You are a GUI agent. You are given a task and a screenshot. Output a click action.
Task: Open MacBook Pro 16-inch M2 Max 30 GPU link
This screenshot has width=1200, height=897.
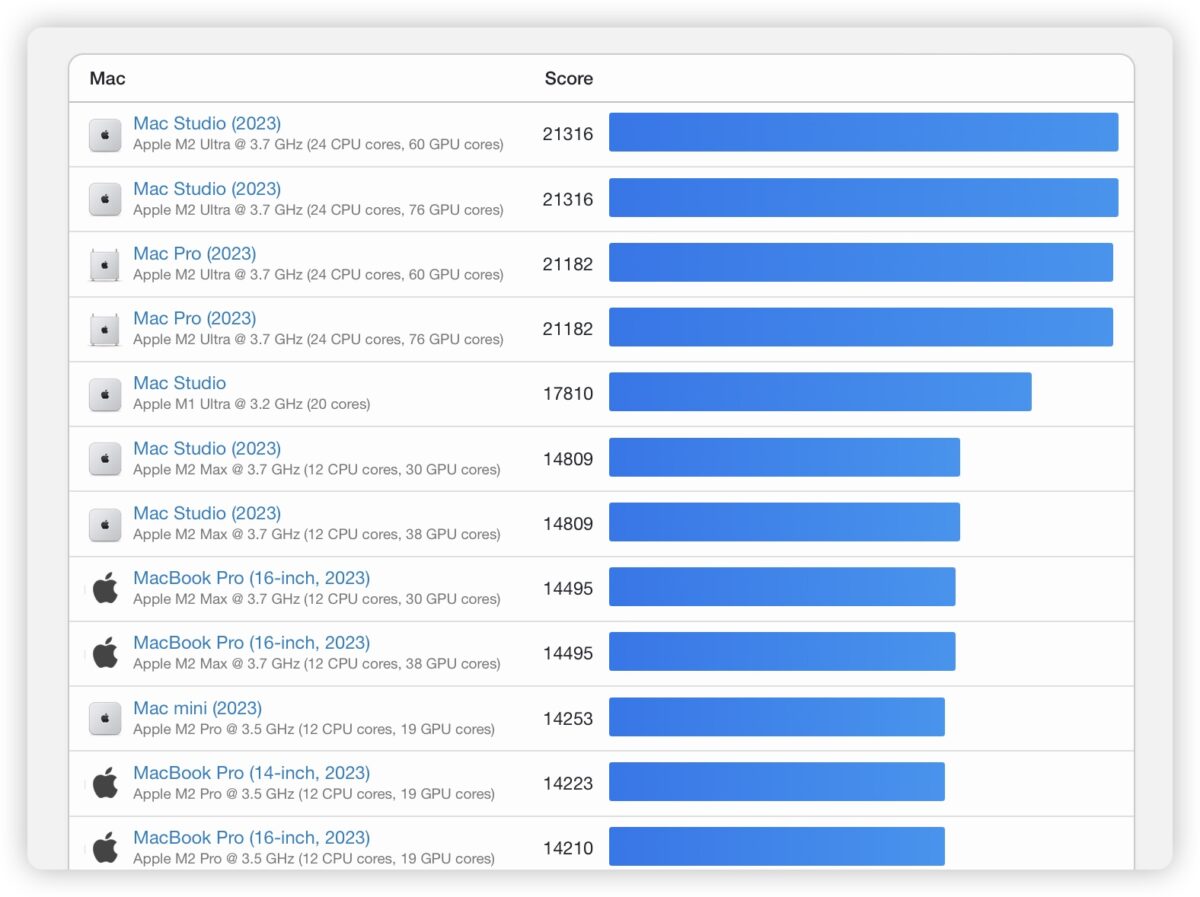click(x=252, y=578)
